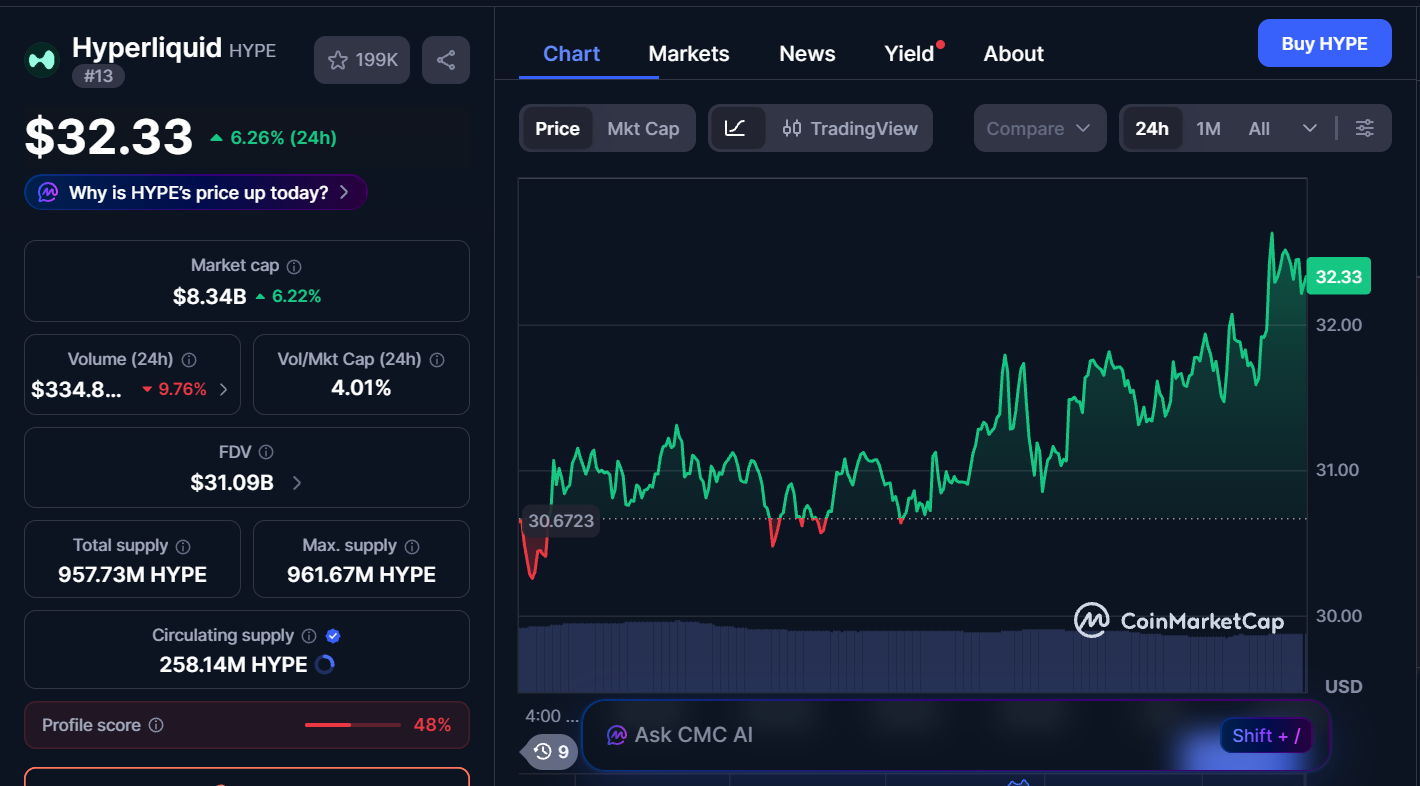The width and height of the screenshot is (1420, 786).
Task: Open the timeframe dropdown chevron
Action: click(1310, 128)
